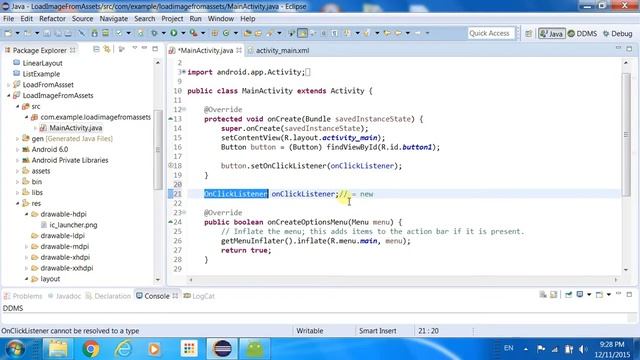Minimize the Package Explorer panel

click(144, 48)
